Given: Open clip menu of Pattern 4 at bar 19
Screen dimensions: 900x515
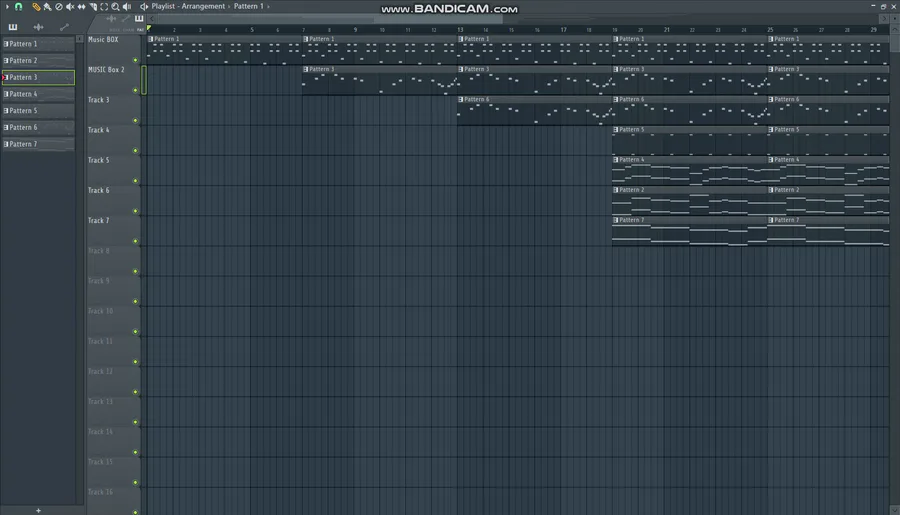Looking at the screenshot, I should 616,160.
